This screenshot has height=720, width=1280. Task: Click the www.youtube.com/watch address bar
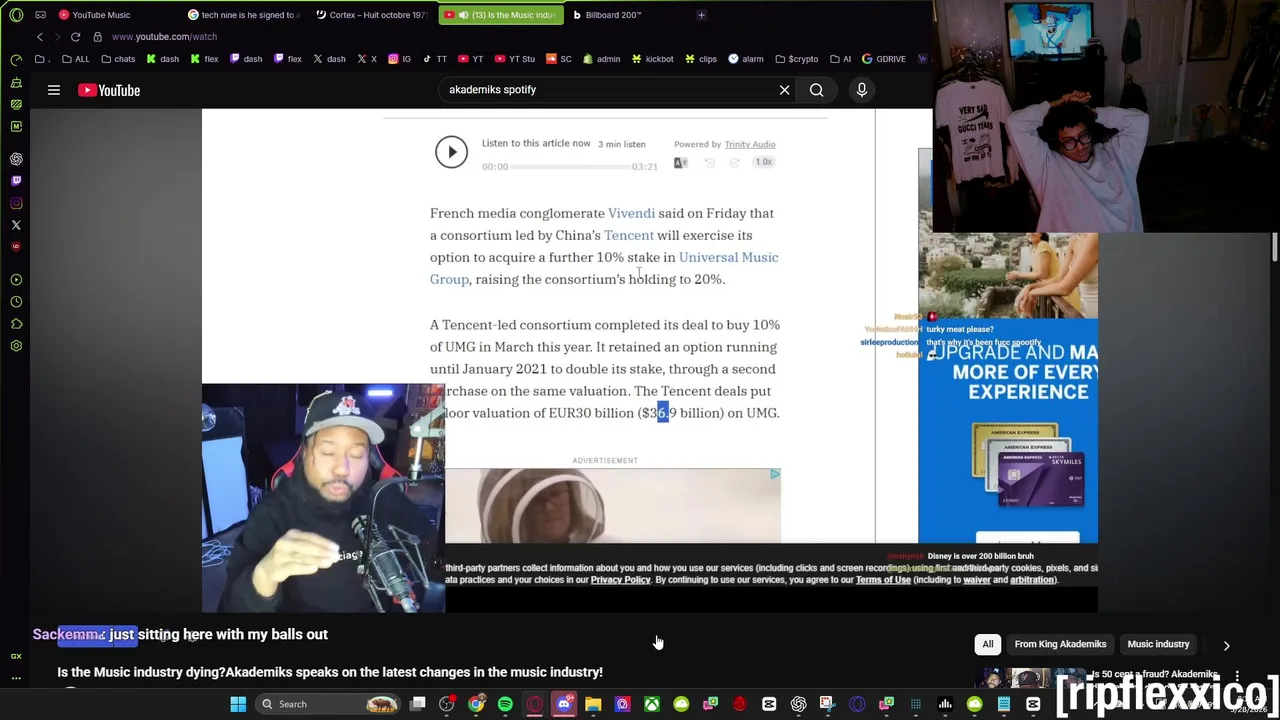[164, 37]
